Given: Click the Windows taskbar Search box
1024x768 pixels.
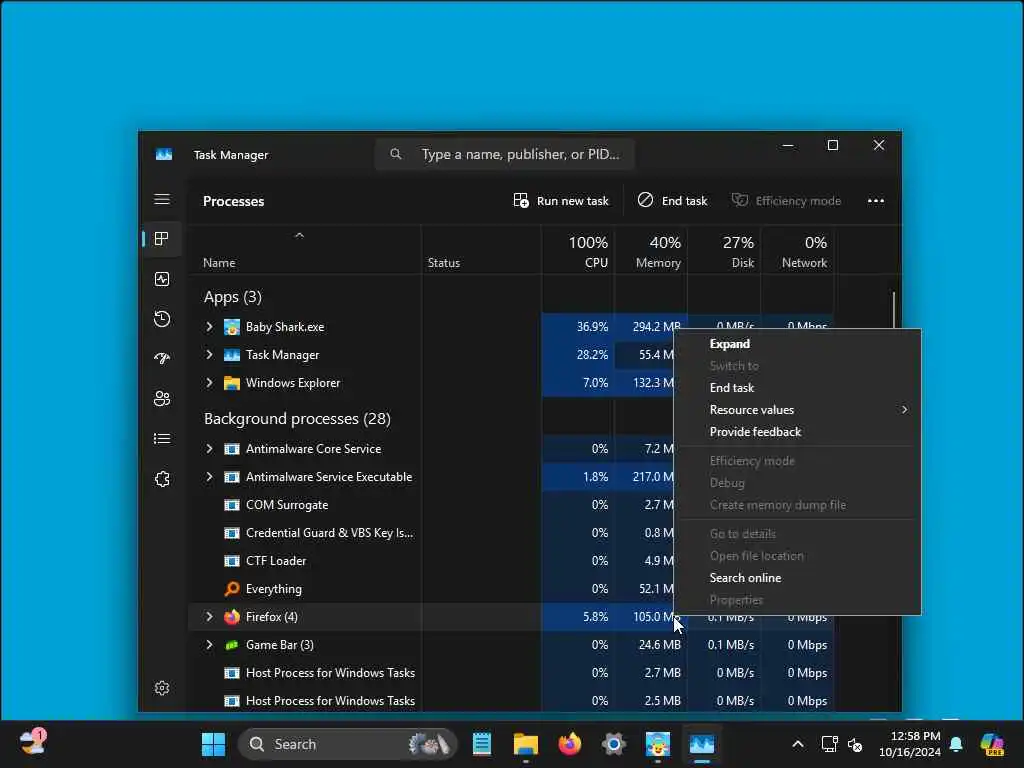Looking at the screenshot, I should 347,744.
